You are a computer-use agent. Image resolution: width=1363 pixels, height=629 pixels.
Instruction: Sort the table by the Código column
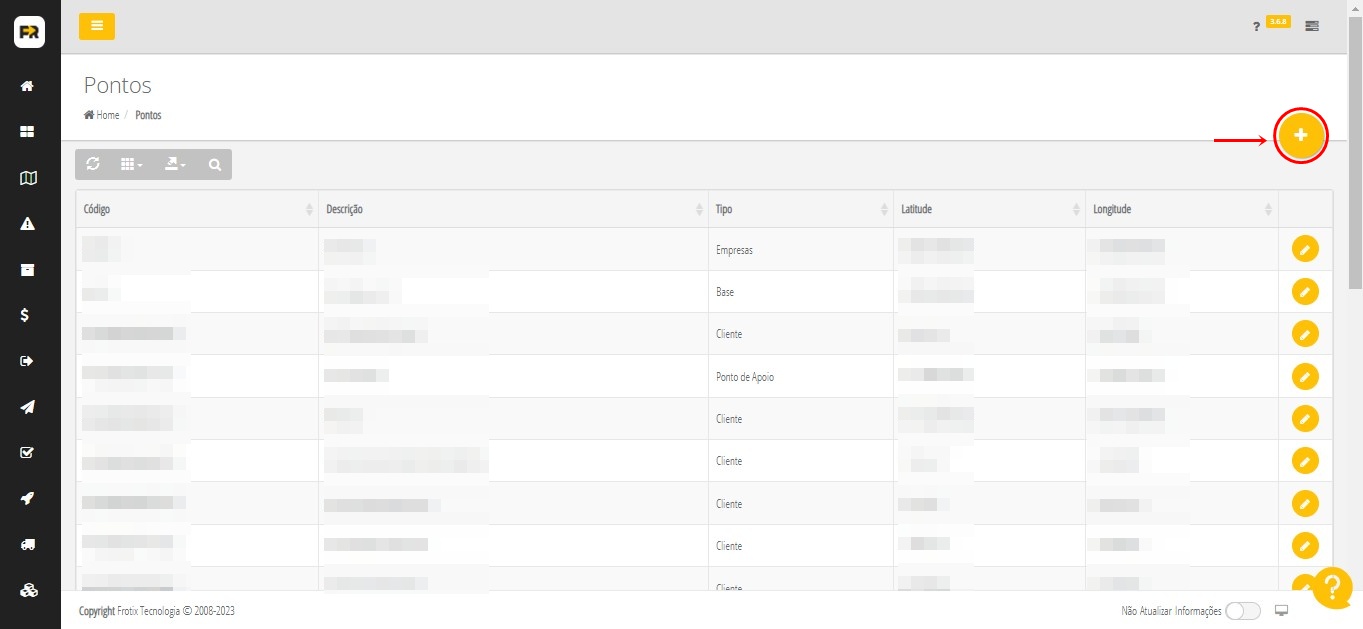[x=196, y=209]
